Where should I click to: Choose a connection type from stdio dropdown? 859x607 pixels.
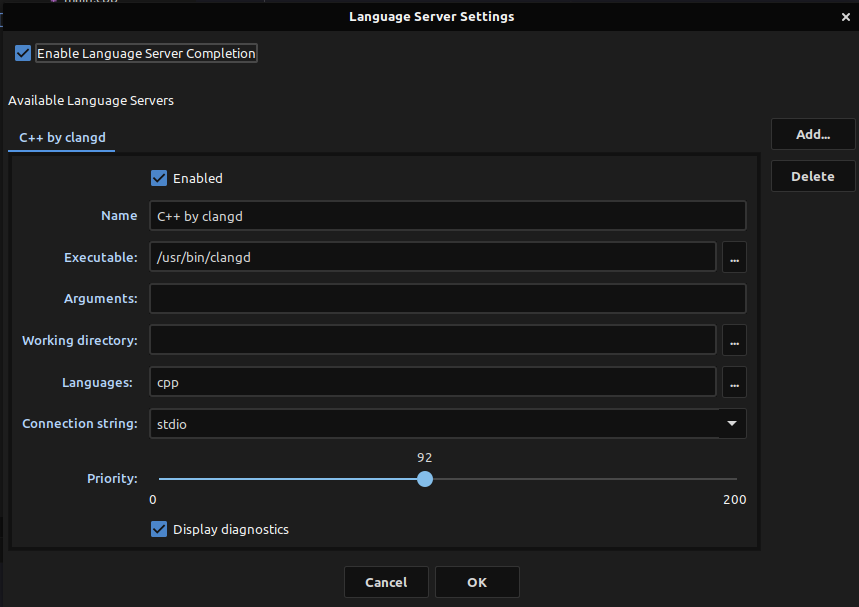point(447,423)
